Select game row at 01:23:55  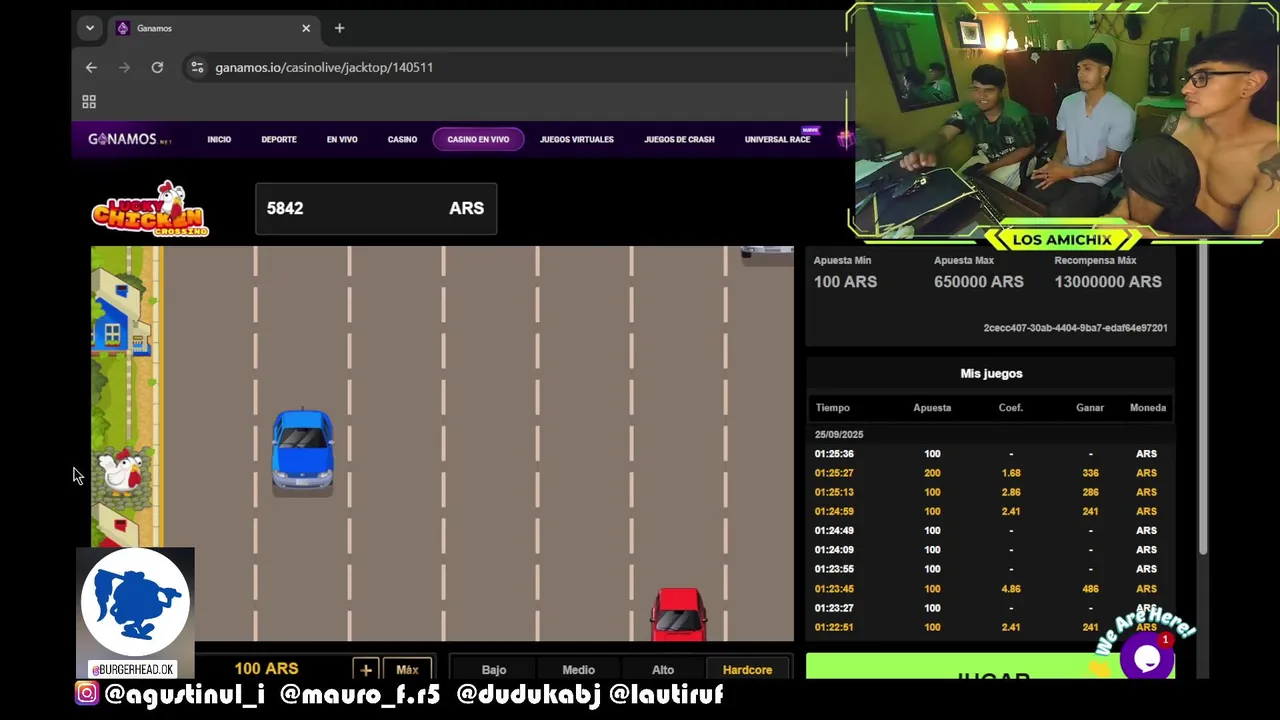tap(990, 569)
